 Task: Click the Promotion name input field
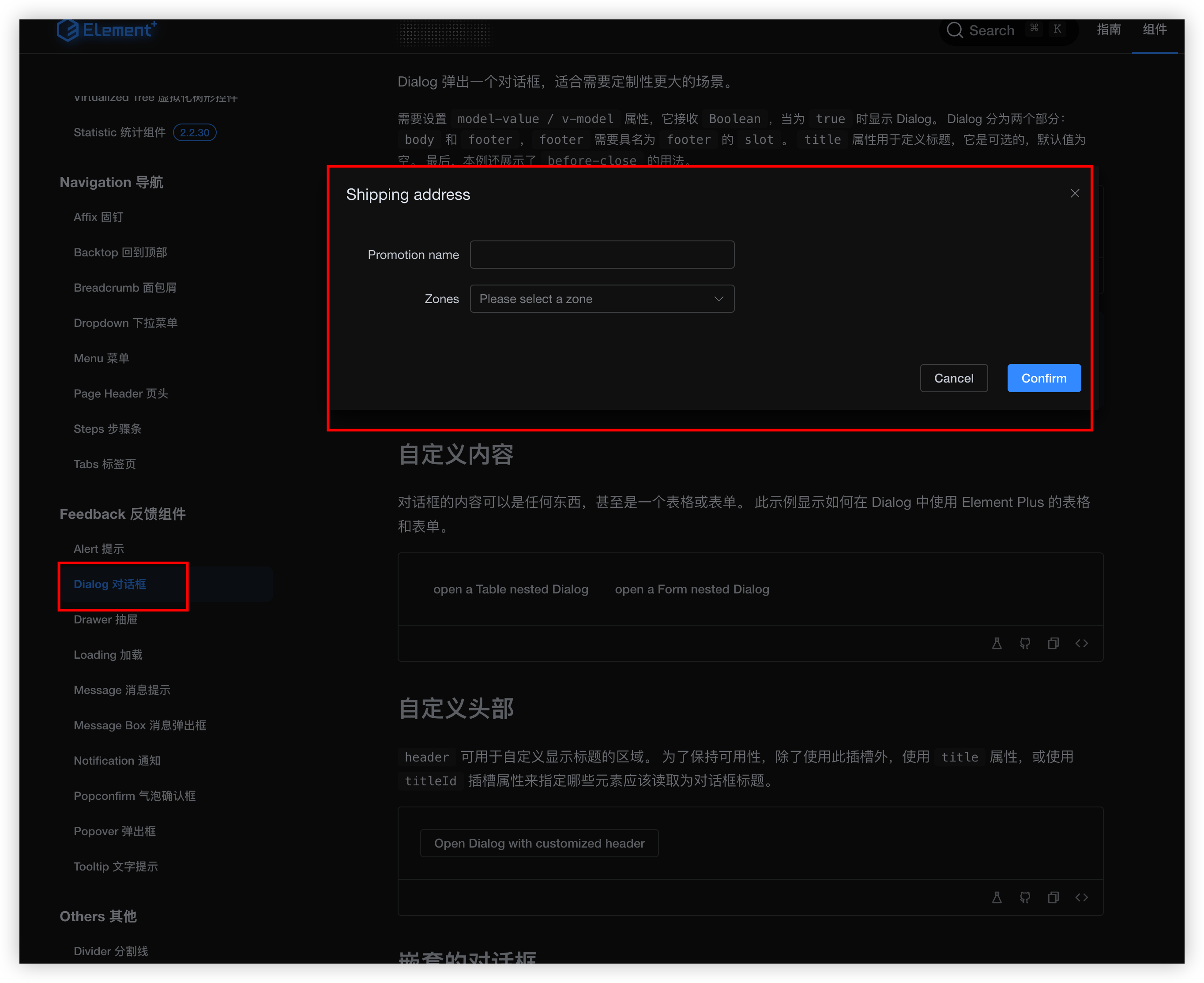602,254
